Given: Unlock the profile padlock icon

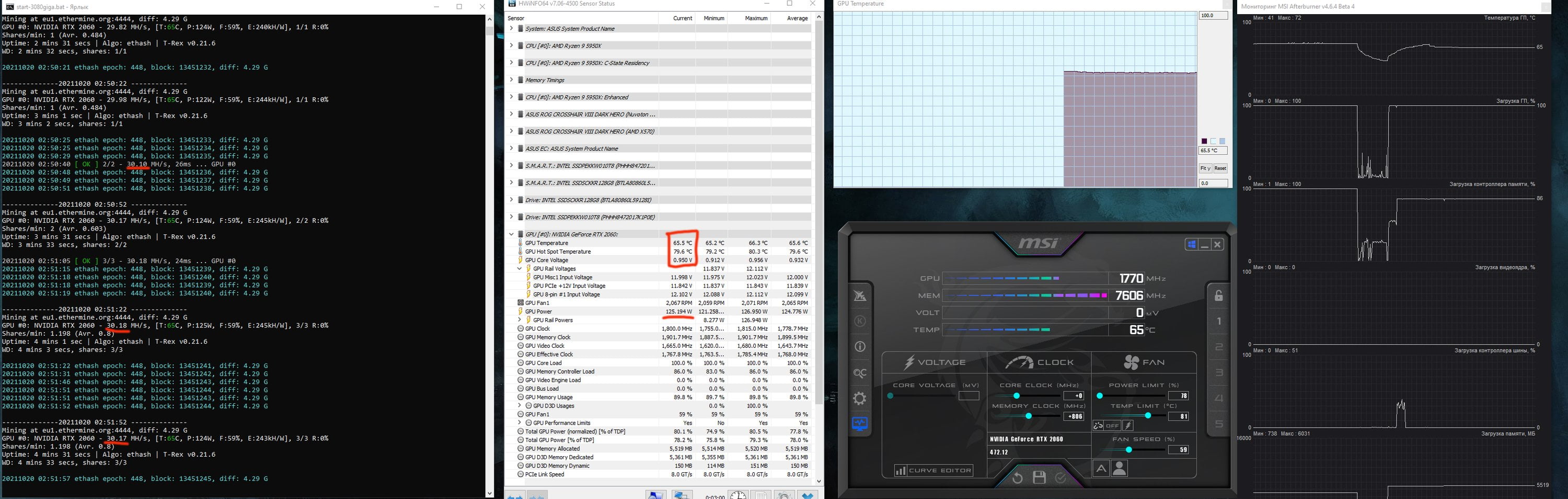Looking at the screenshot, I should click(1219, 296).
